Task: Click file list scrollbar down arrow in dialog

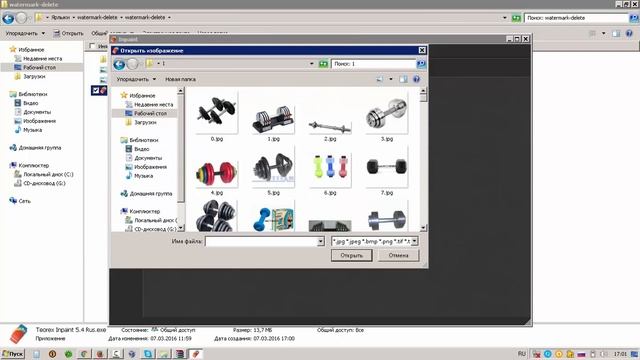Action: pyautogui.click(x=423, y=228)
